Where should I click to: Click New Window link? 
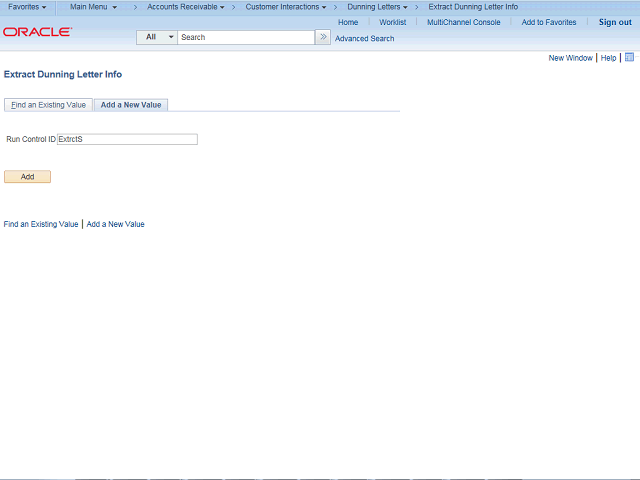pyautogui.click(x=570, y=58)
